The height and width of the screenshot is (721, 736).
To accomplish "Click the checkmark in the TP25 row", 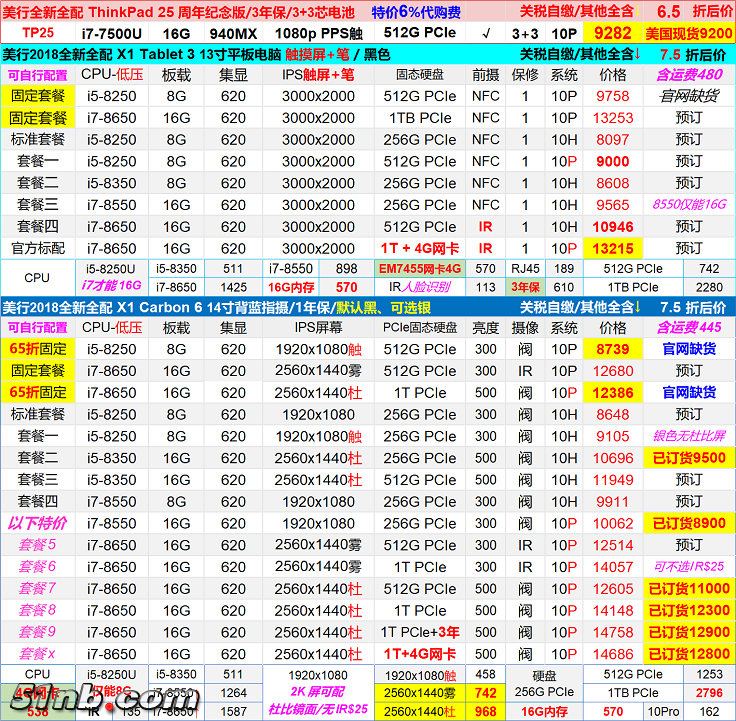I will coord(485,33).
